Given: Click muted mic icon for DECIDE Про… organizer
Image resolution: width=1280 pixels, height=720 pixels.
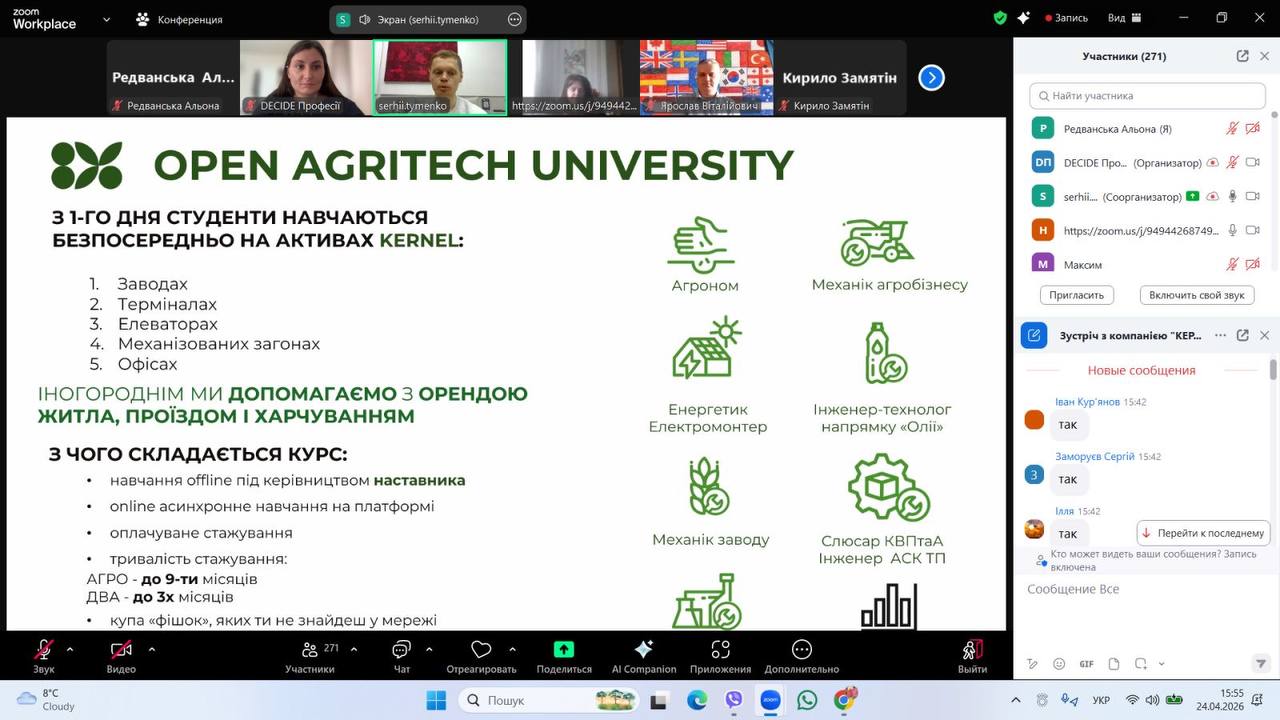Looking at the screenshot, I should click(x=1233, y=163).
